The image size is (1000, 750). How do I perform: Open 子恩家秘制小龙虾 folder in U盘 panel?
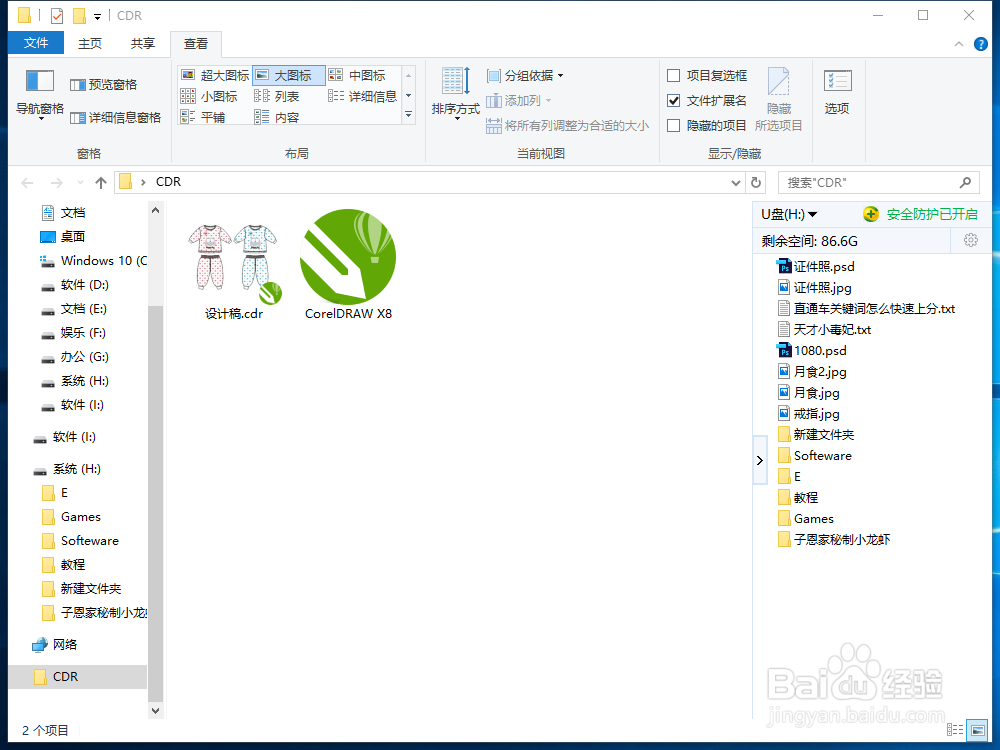[834, 540]
